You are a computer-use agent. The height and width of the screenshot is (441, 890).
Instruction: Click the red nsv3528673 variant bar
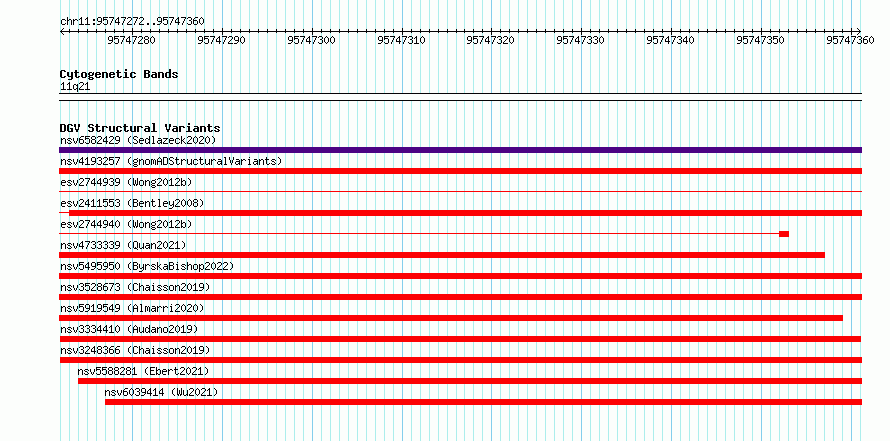point(460,297)
